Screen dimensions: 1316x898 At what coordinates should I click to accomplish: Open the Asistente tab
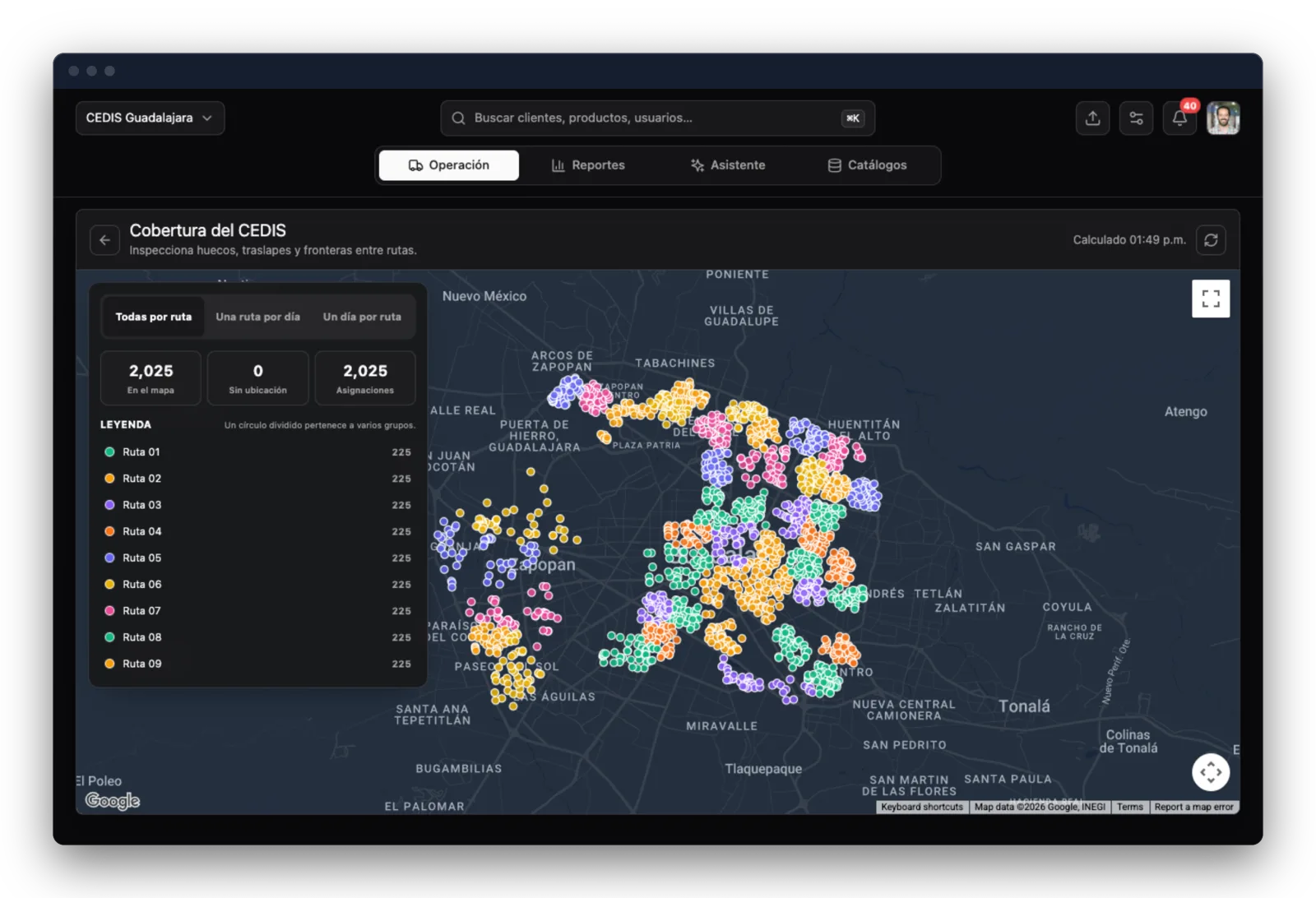pos(728,165)
